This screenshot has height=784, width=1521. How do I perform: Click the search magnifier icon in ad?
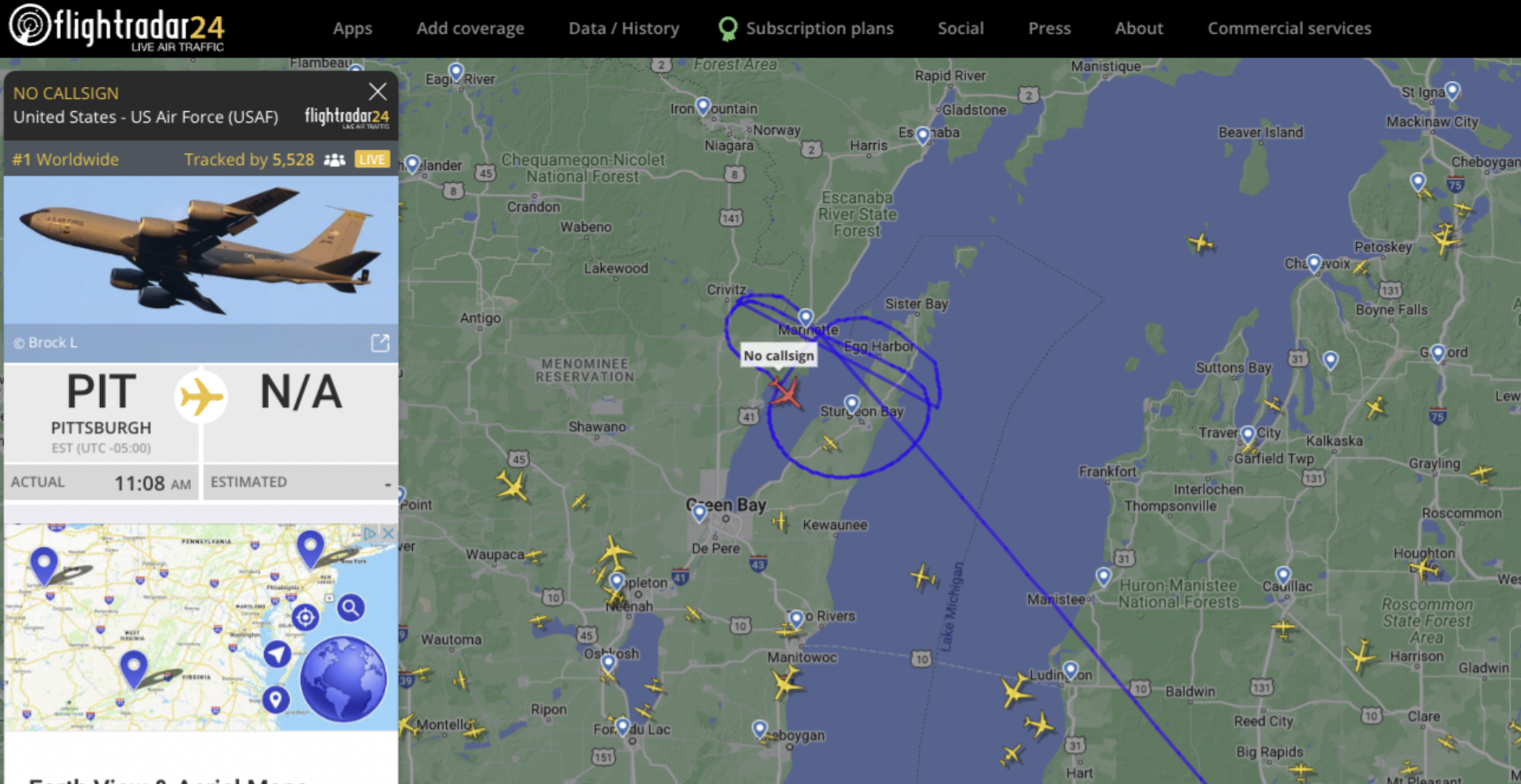coord(351,607)
